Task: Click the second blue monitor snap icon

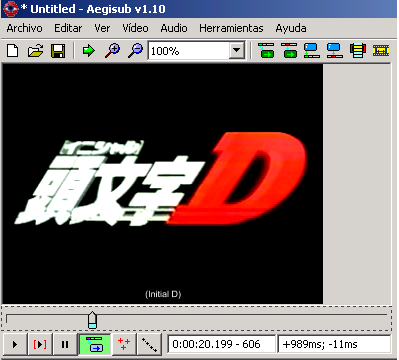Action: click(x=335, y=51)
